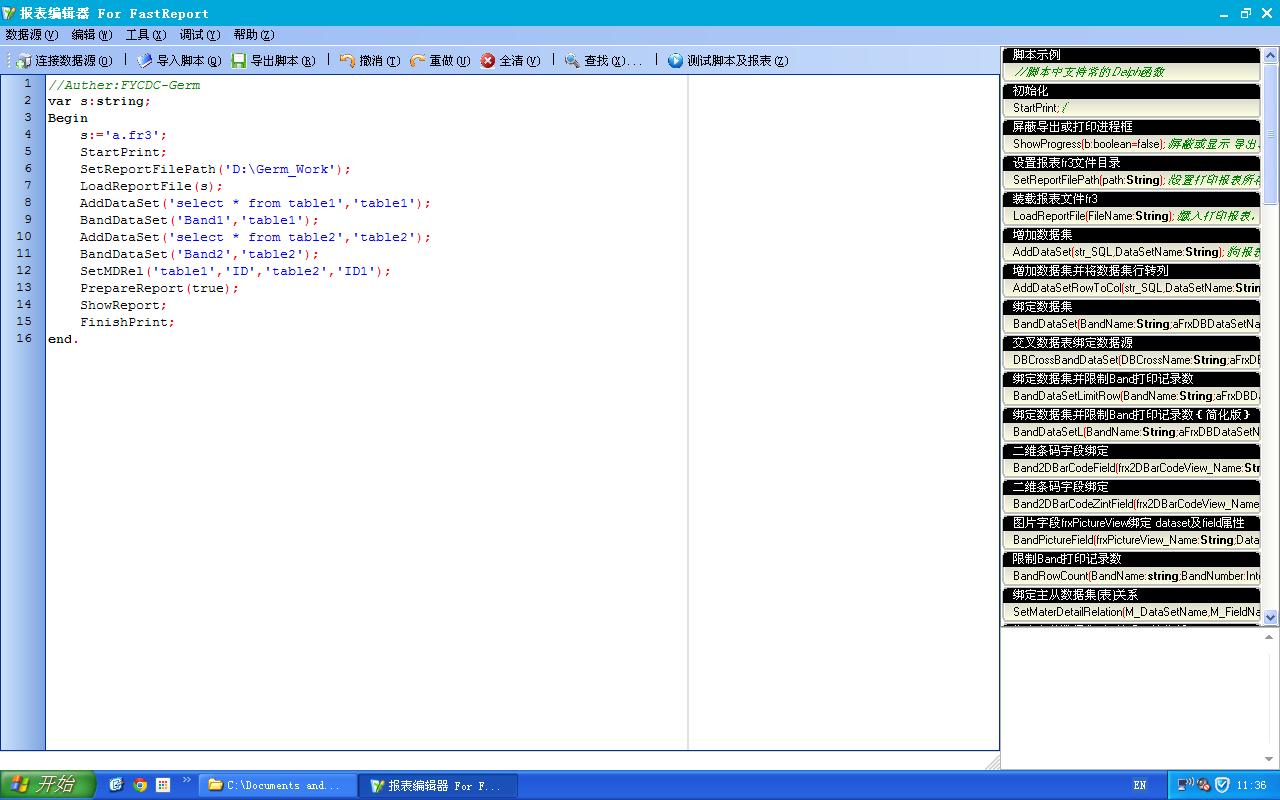Click code line var s:string;
The width and height of the screenshot is (1280, 800).
click(100, 101)
